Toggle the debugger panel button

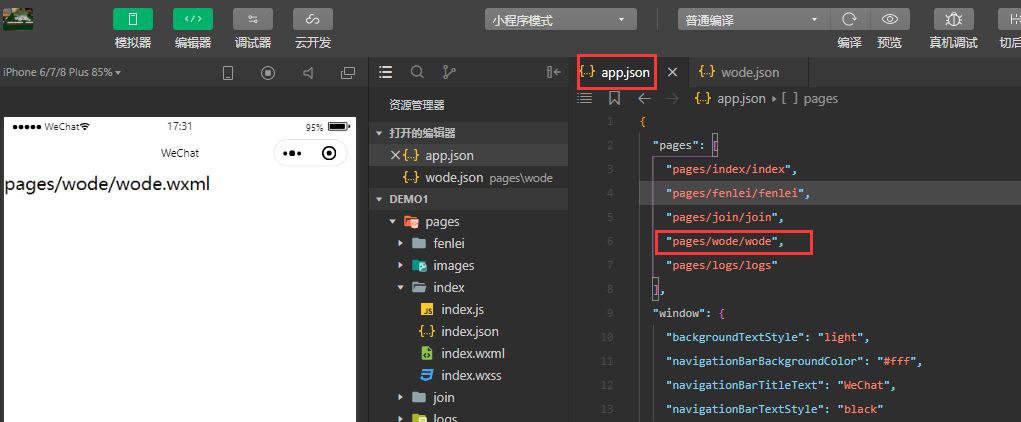(253, 20)
